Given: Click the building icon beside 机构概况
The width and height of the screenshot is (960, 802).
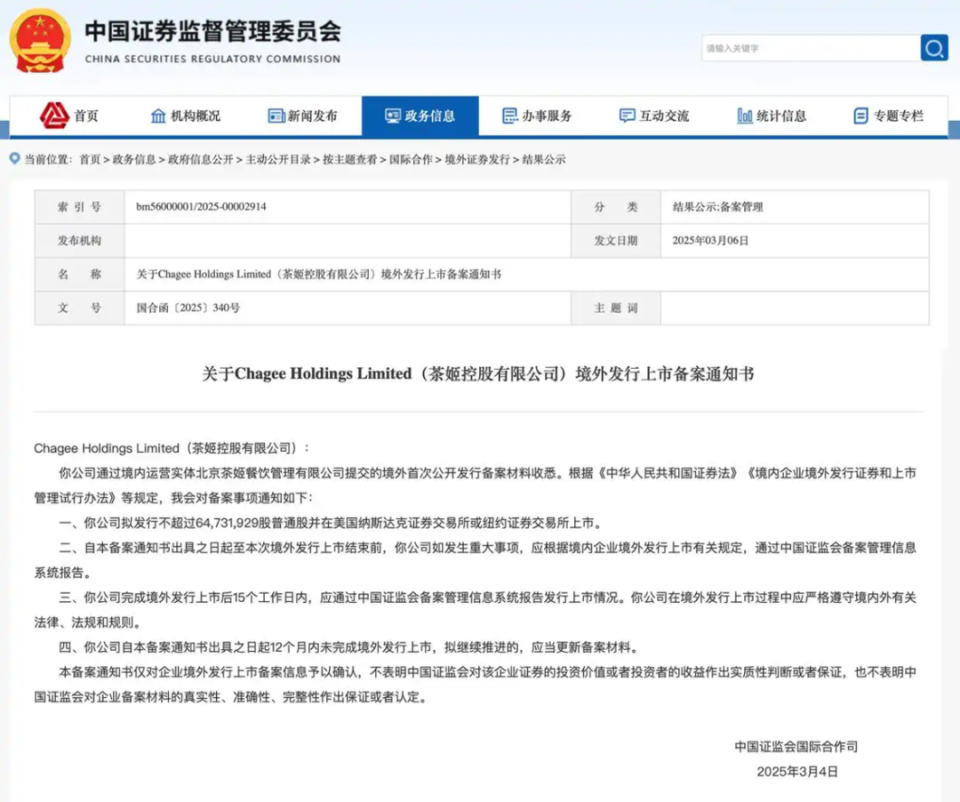Looking at the screenshot, I should coord(159,116).
